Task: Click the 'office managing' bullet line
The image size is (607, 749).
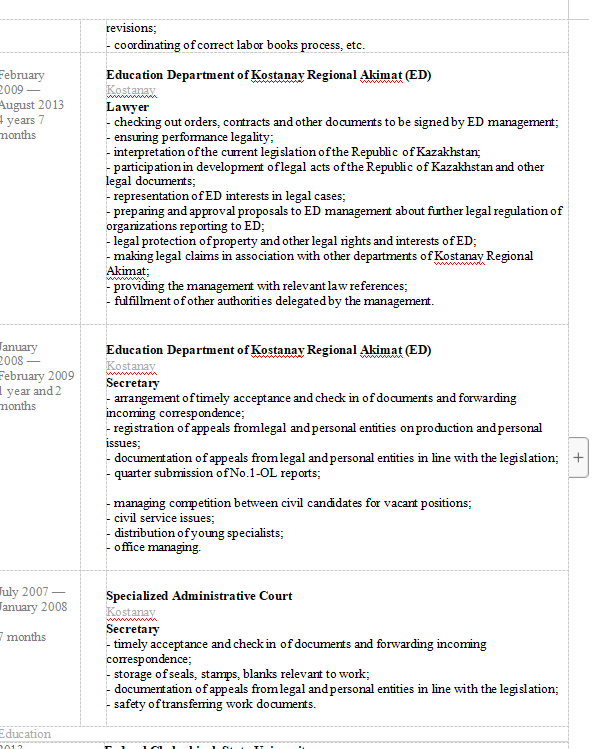Action: coord(157,547)
